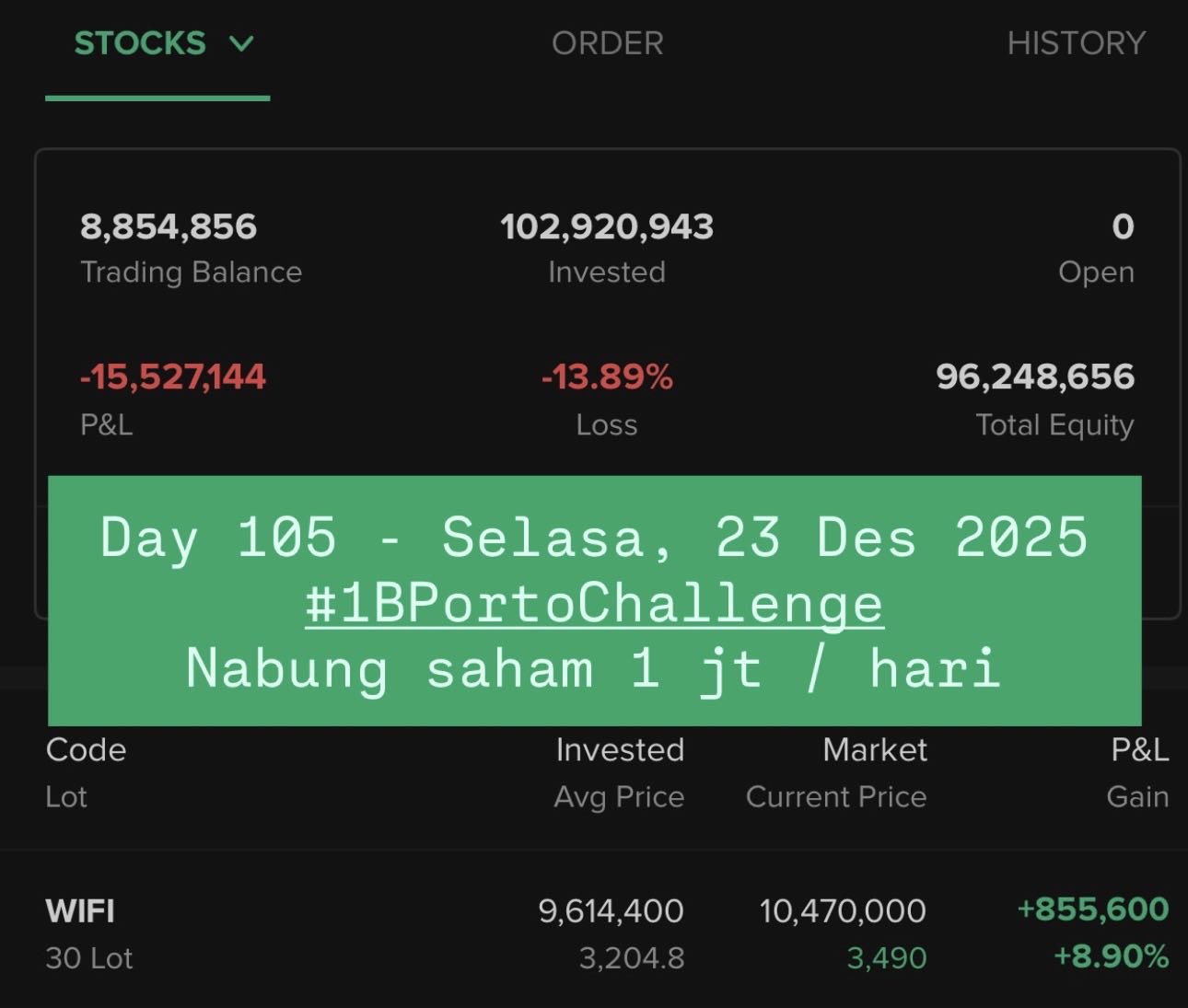Viewport: 1188px width, 1008px height.
Task: Select the STOCKS tab label
Action: (140, 43)
